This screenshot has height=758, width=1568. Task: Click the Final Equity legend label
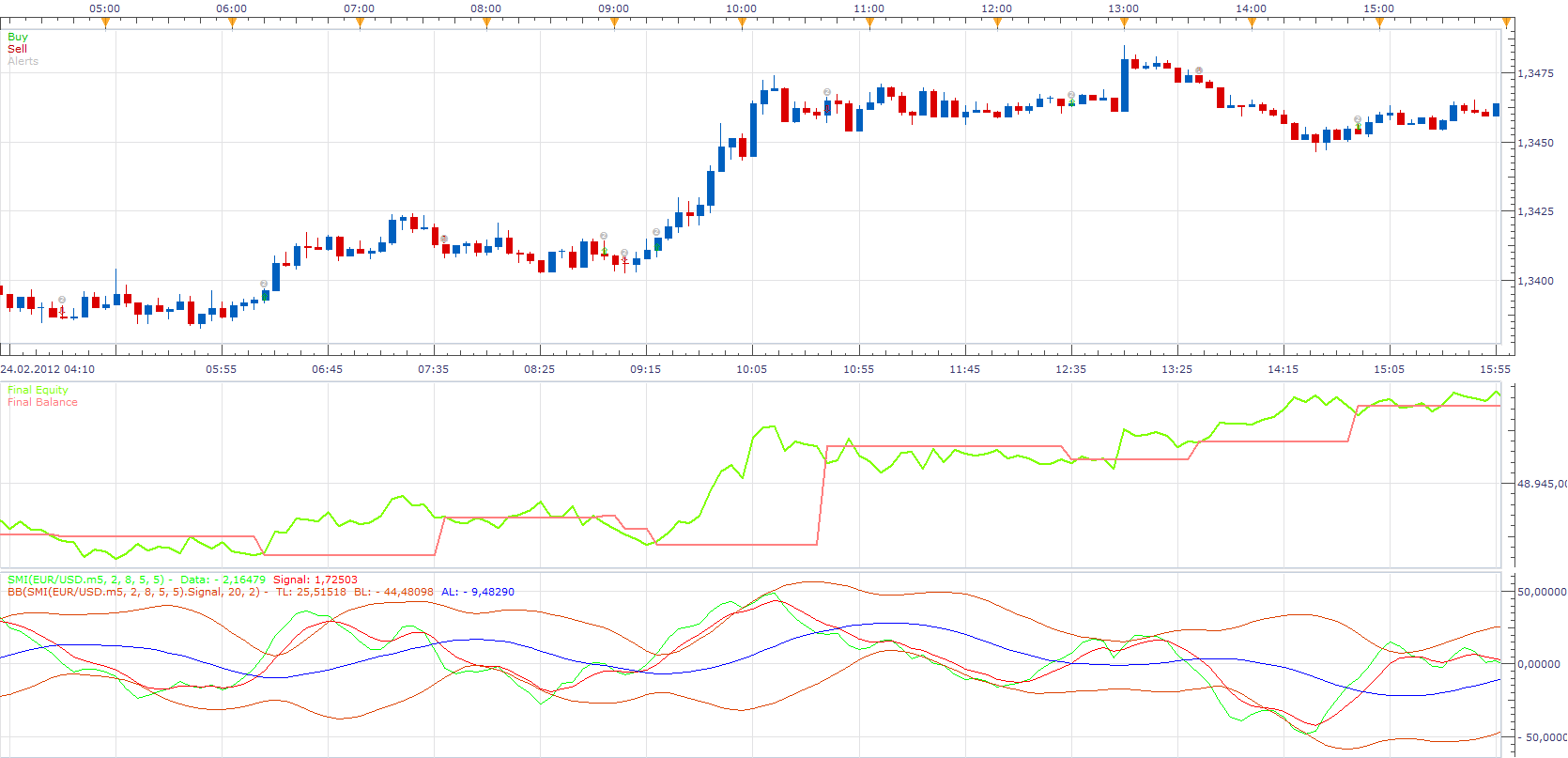(38, 390)
